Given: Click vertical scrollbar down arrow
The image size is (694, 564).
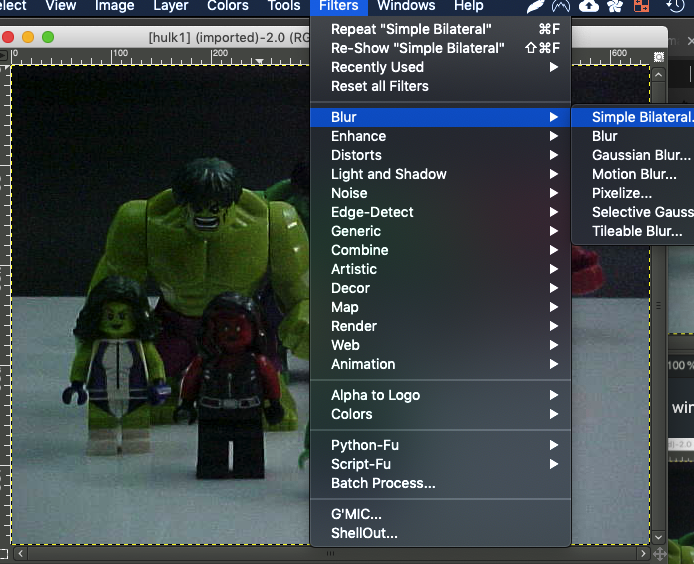Looking at the screenshot, I should pos(659,537).
